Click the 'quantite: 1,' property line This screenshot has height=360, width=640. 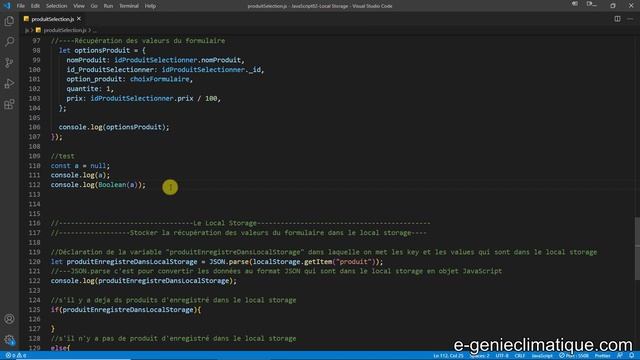click(x=90, y=89)
